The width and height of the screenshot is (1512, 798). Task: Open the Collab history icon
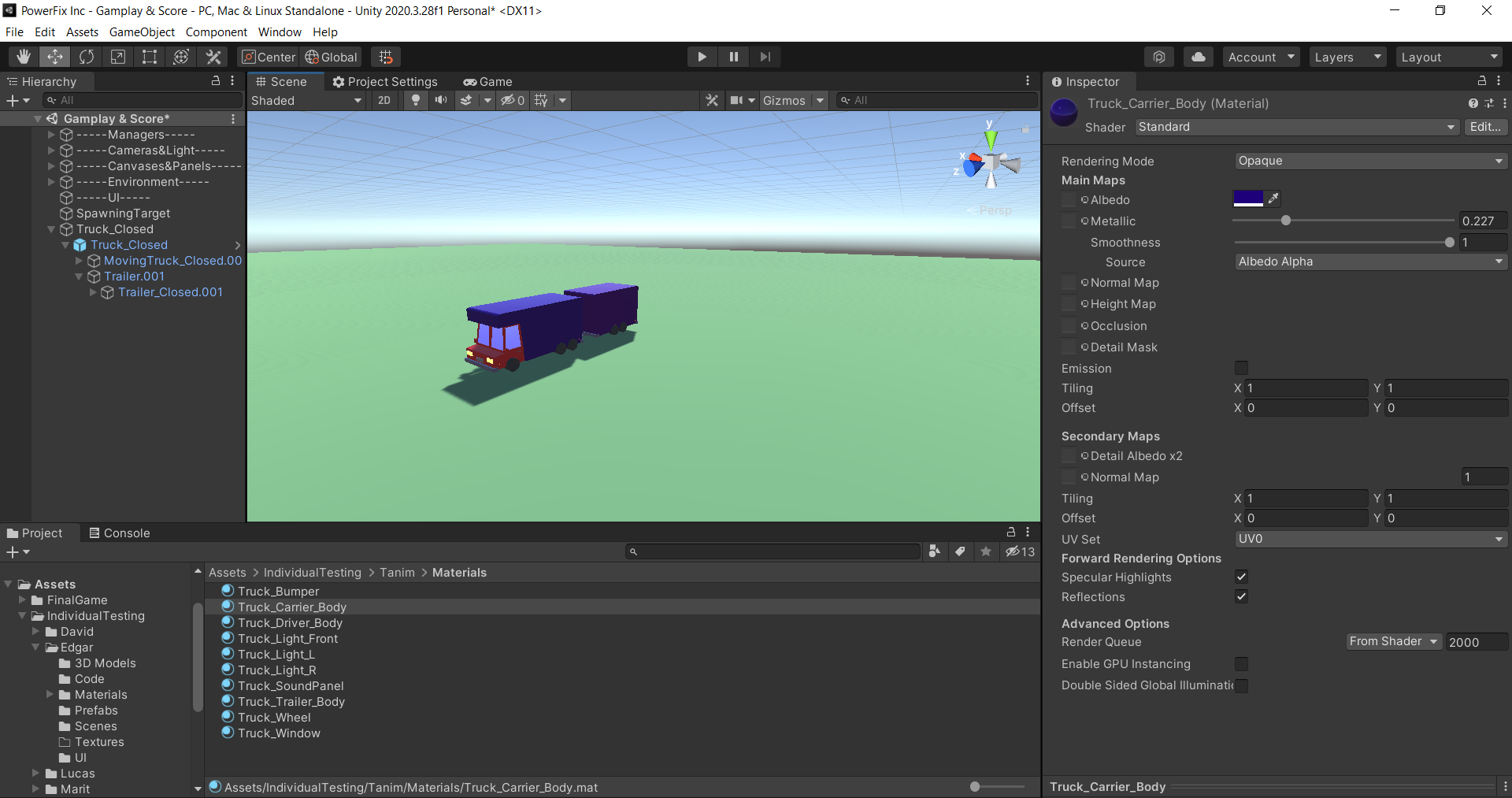pyautogui.click(x=1159, y=57)
